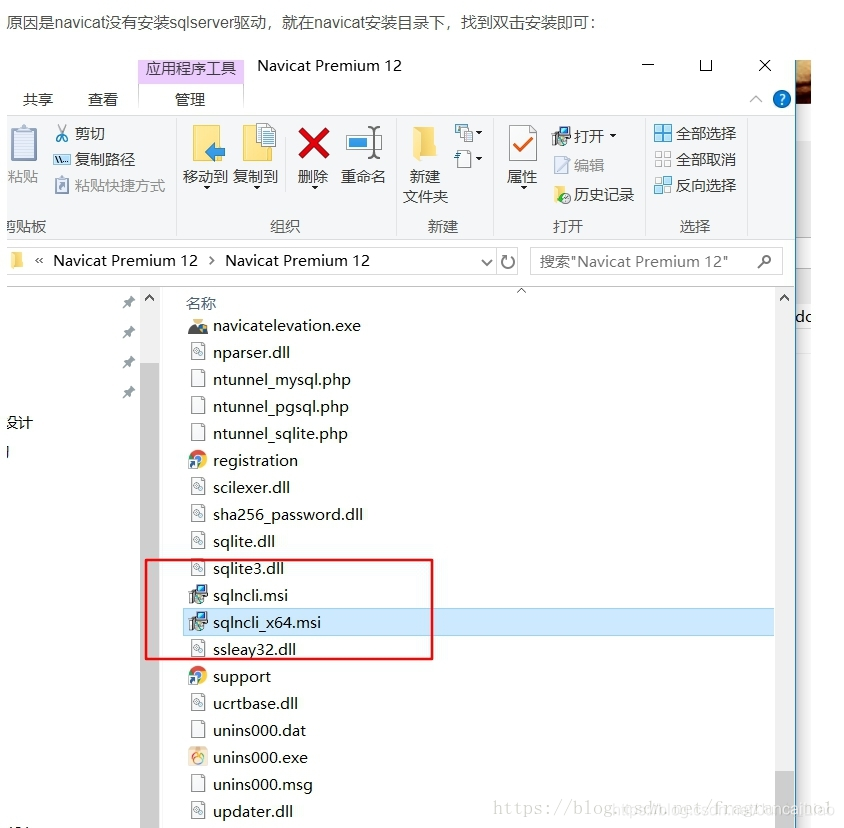Open Help via blue question icon

782,99
